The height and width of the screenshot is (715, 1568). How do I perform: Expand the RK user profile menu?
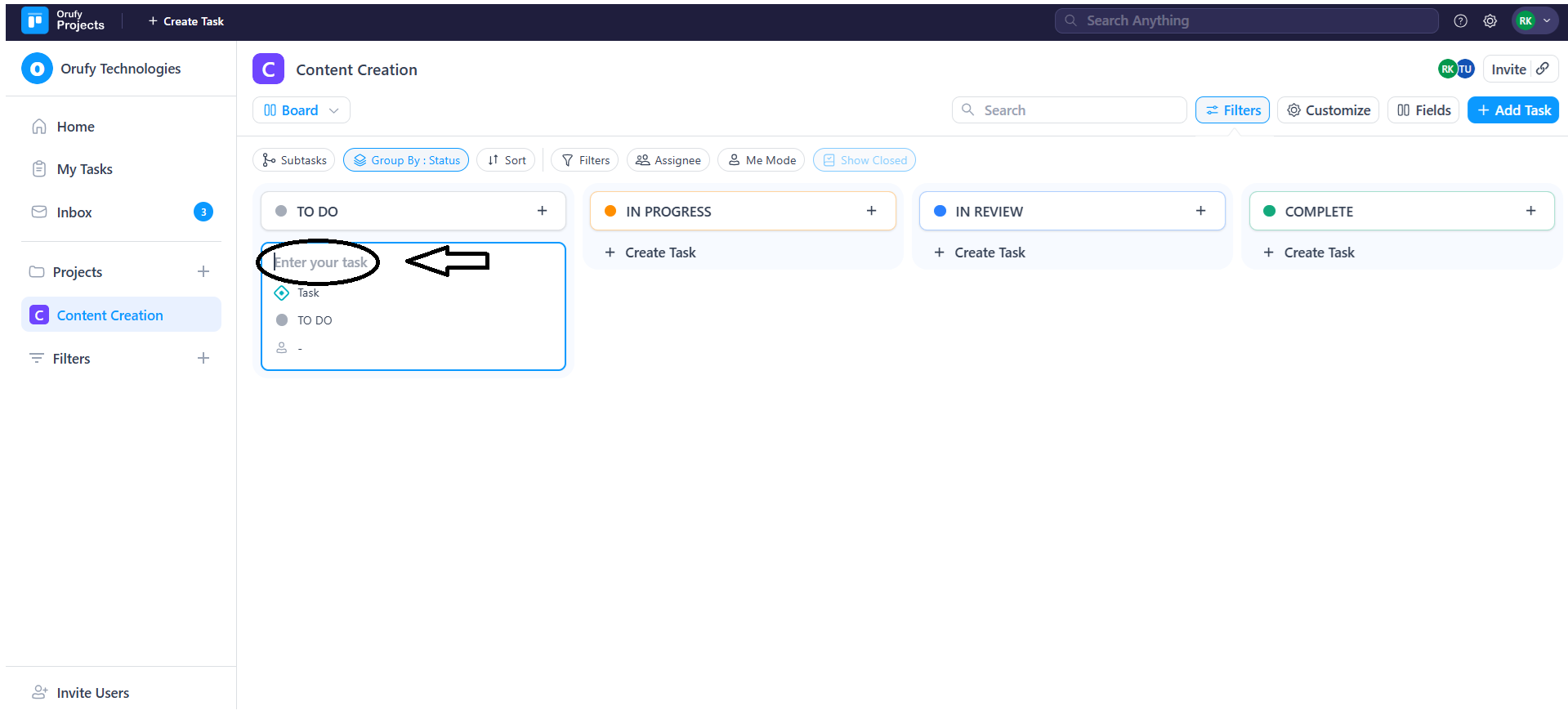(1534, 21)
